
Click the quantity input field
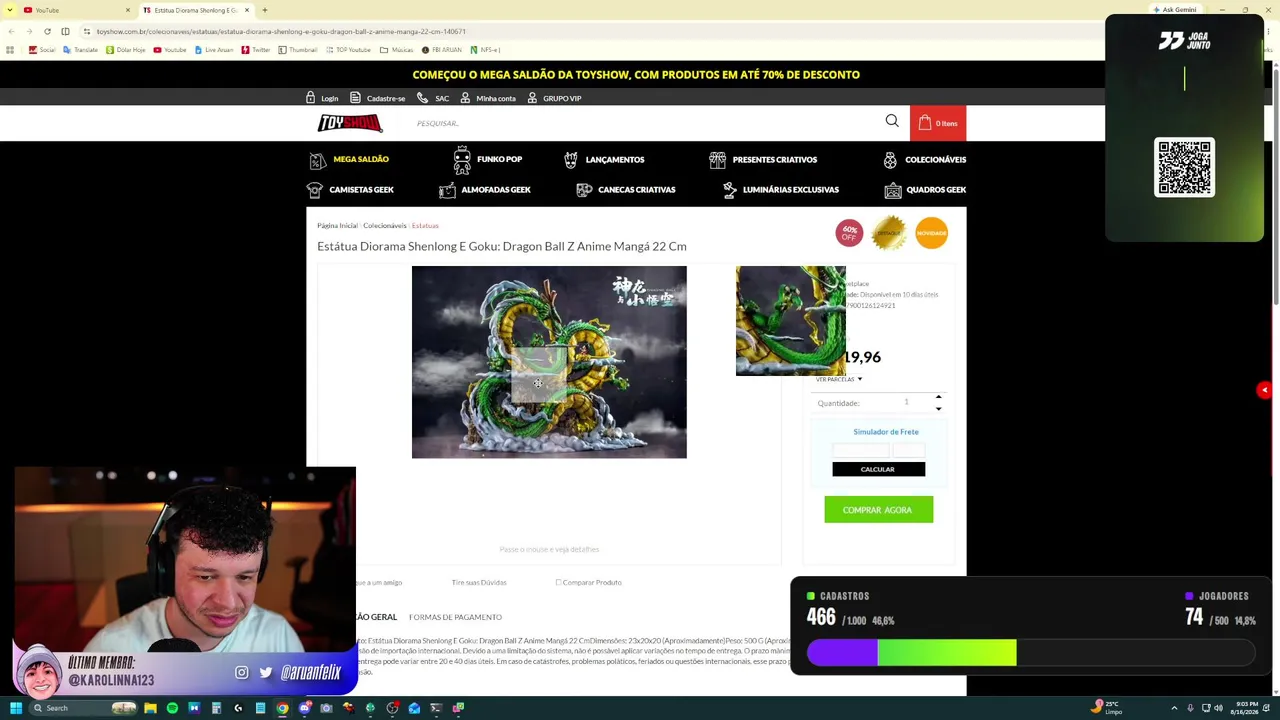point(906,403)
